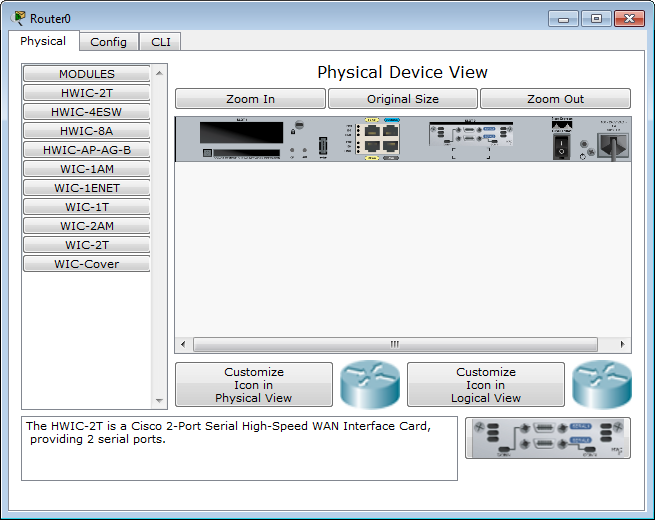Click the Original Size button
This screenshot has height=520, width=655.
[x=403, y=99]
